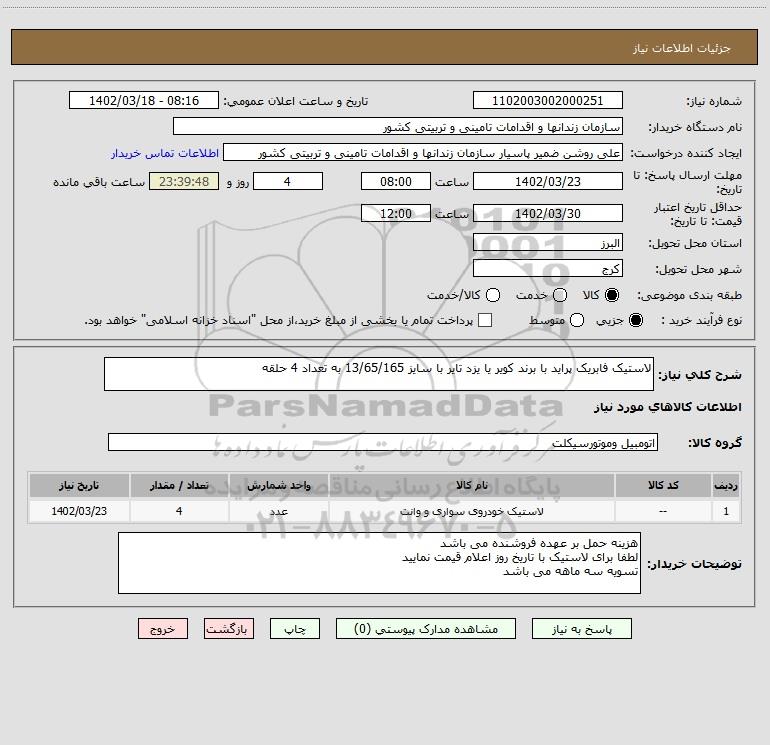Click the countdown timer 23:39:48
This screenshot has width=770, height=745.
tap(184, 181)
